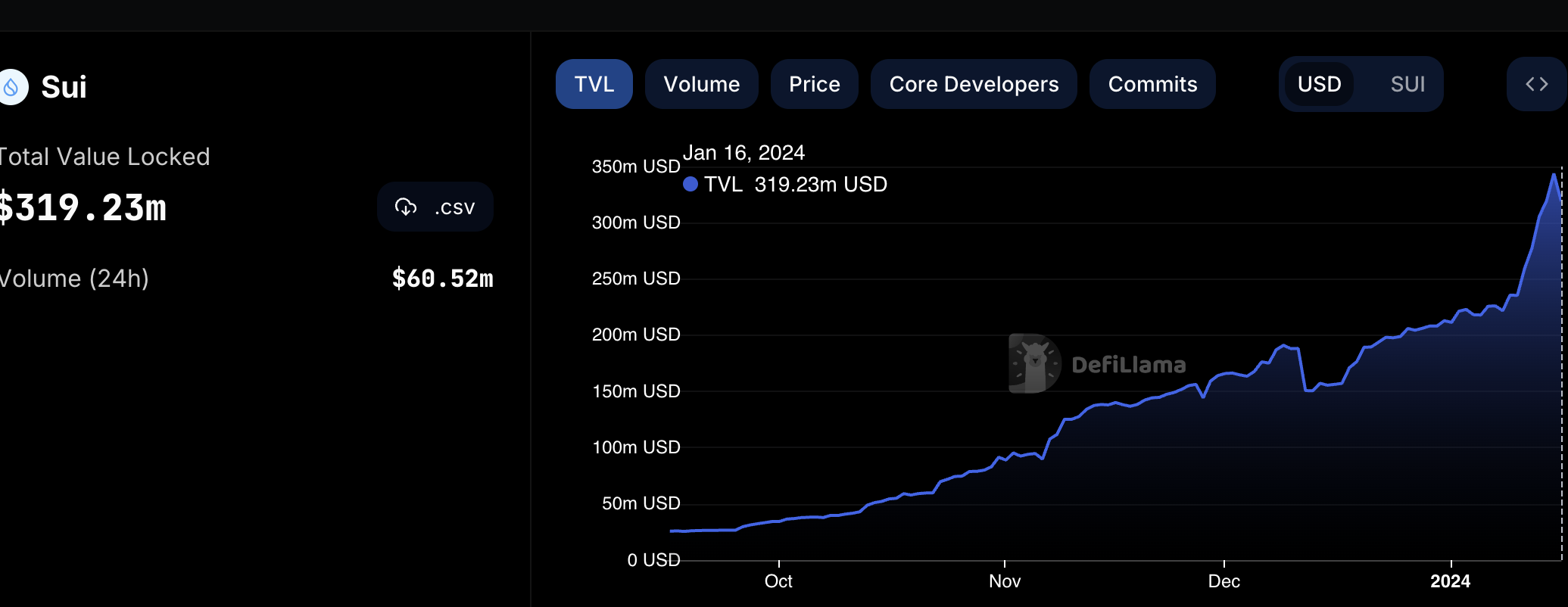Enable the Commits chart
Screen dimensions: 1568x607
tap(1152, 84)
